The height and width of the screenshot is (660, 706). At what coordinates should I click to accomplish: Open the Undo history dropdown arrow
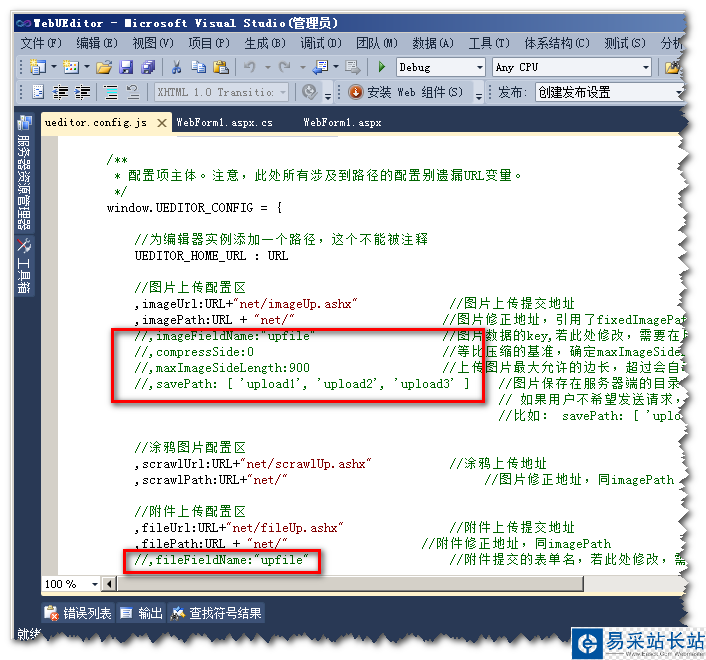pos(267,68)
